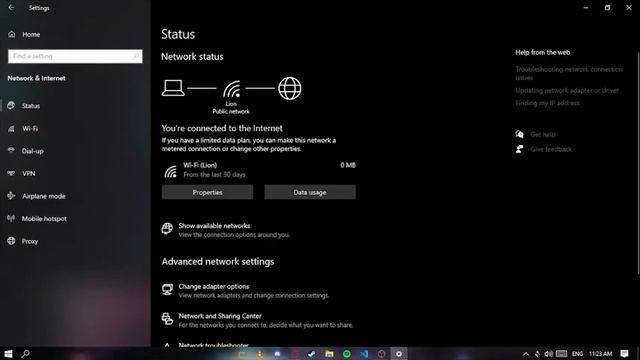Click the Change adapter options monitor icon
This screenshot has height=360, width=640.
(x=167, y=289)
